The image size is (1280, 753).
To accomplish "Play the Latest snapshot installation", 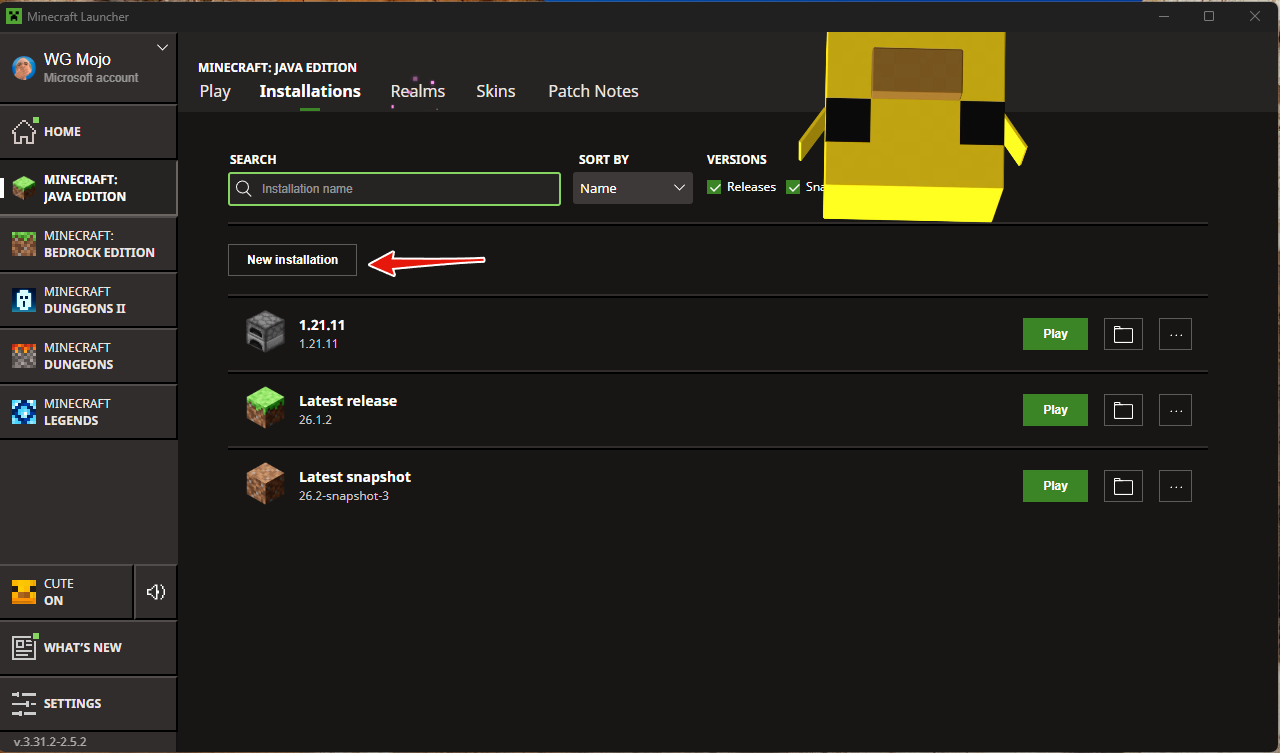I will [x=1055, y=486].
